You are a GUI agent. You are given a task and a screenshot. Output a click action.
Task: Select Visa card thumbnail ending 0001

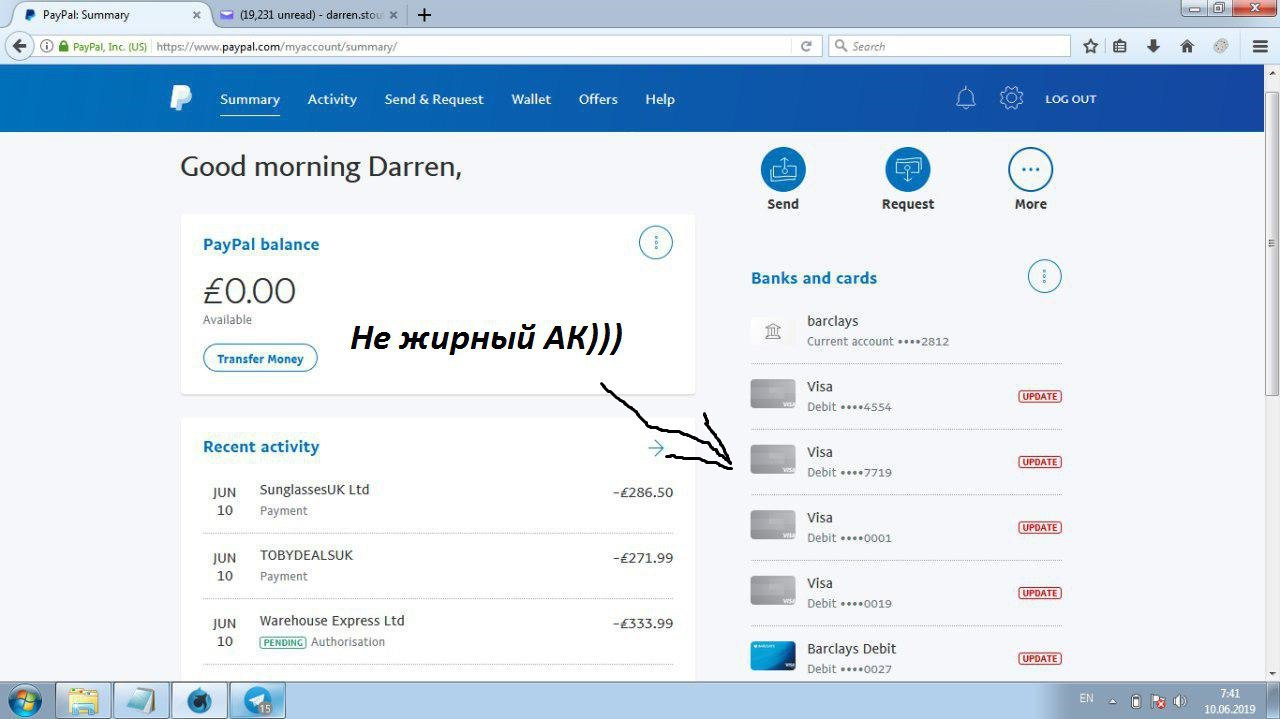(773, 526)
